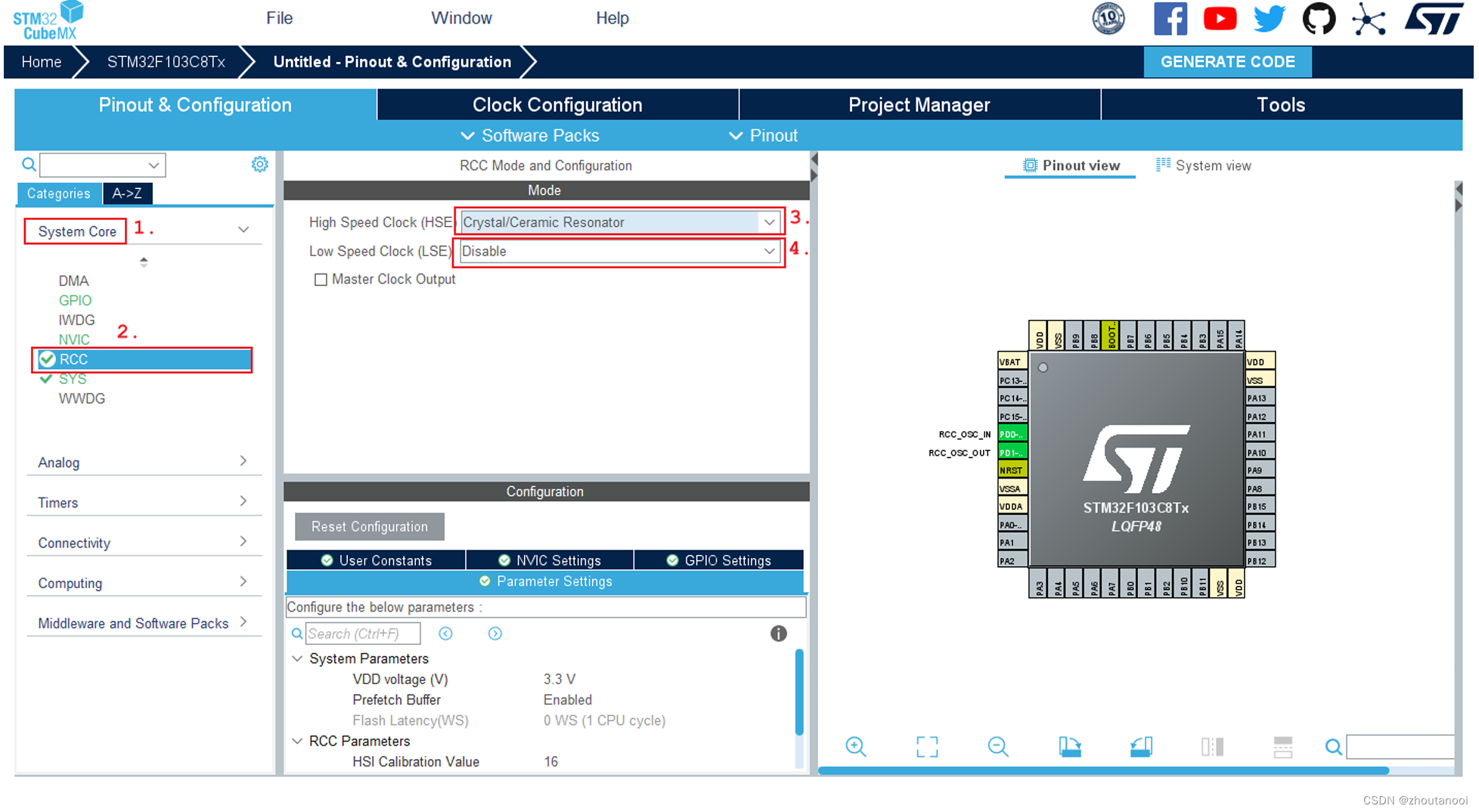This screenshot has height=812, width=1479.
Task: Collapse RCC Parameters group
Action: [297, 741]
